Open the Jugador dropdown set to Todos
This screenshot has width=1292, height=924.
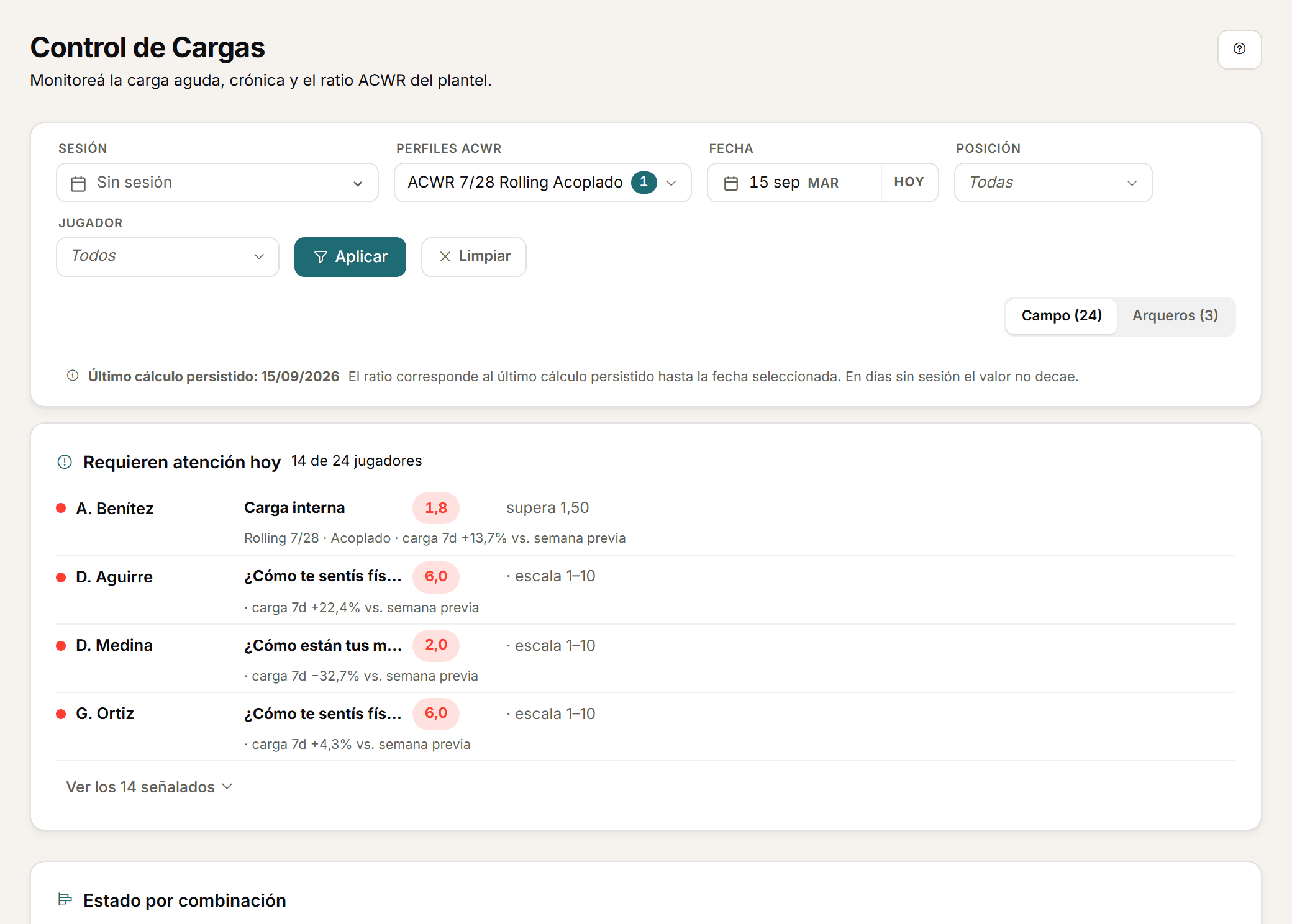pos(168,256)
